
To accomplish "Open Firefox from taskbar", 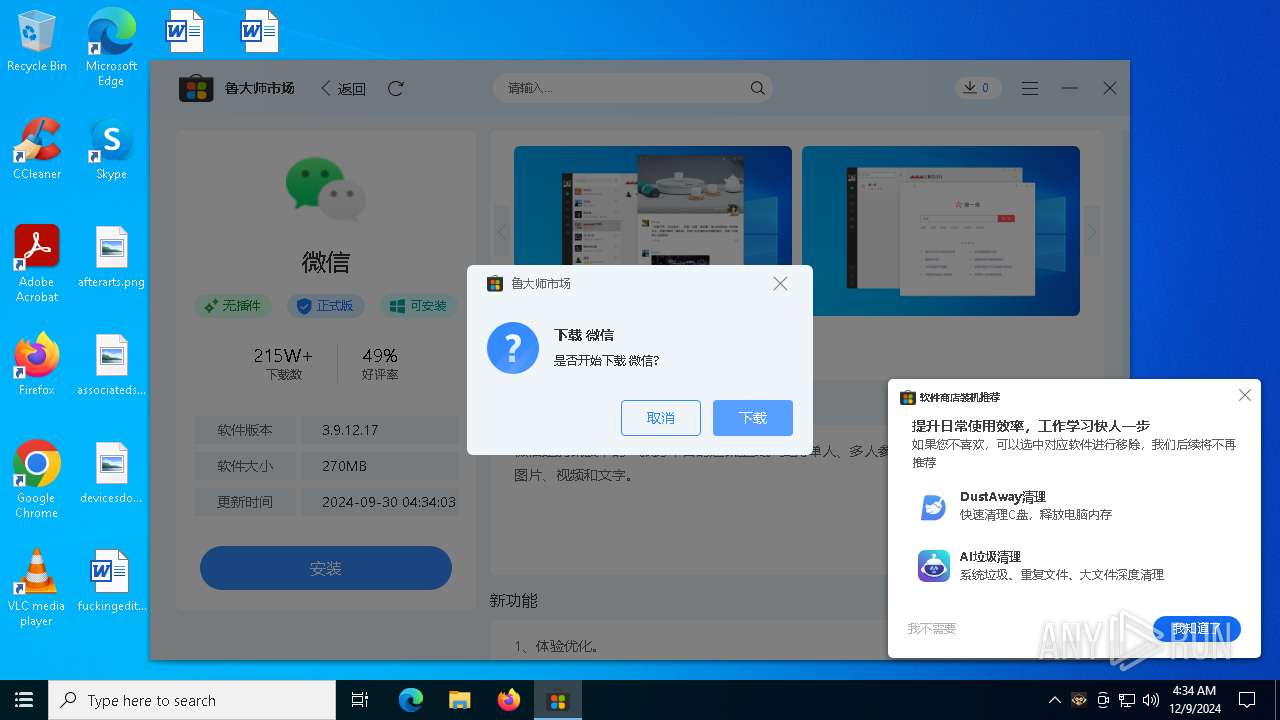I will click(509, 700).
